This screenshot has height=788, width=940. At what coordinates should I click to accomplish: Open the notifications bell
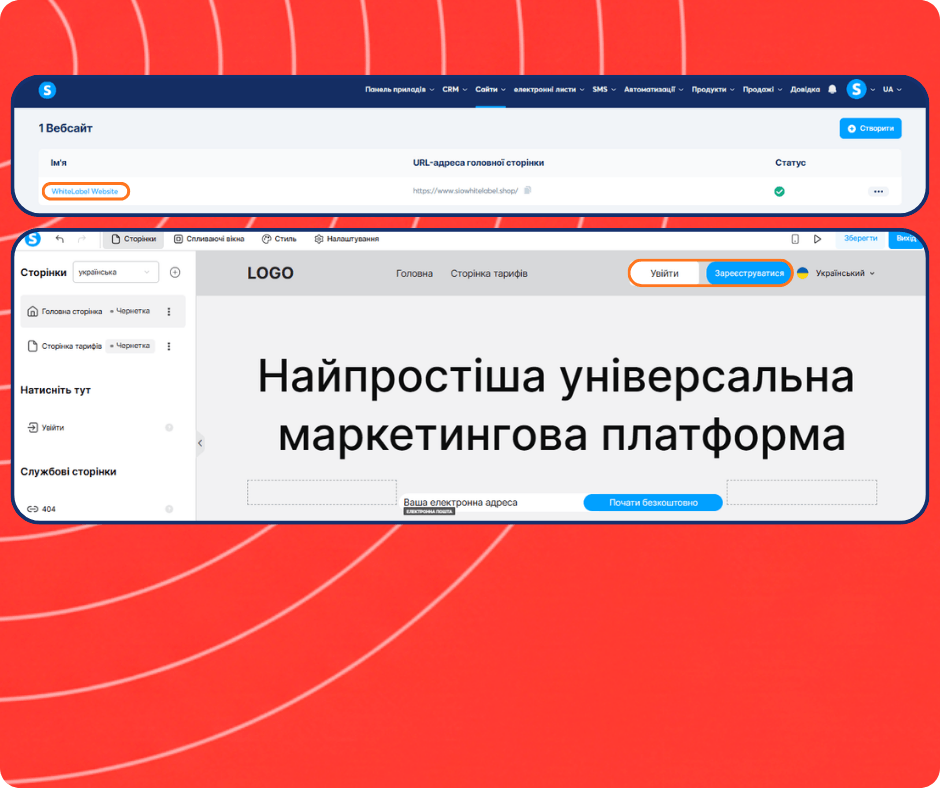[832, 89]
